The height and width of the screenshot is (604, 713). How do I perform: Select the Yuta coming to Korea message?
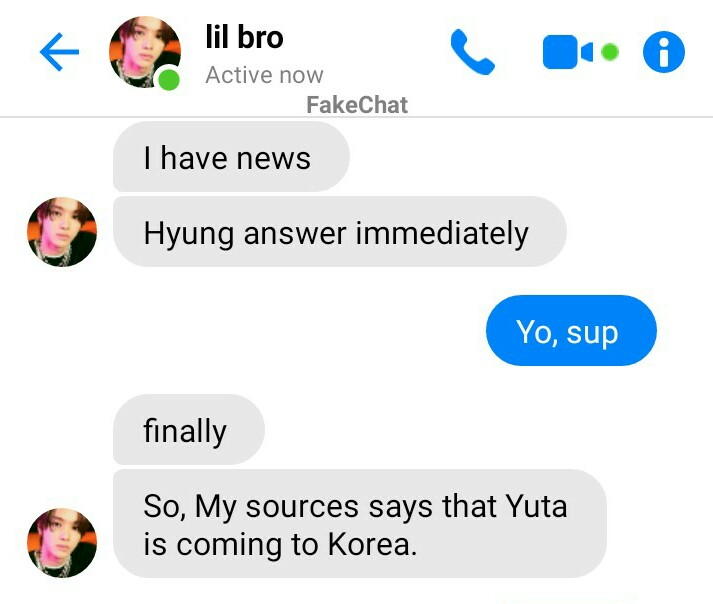pyautogui.click(x=360, y=524)
